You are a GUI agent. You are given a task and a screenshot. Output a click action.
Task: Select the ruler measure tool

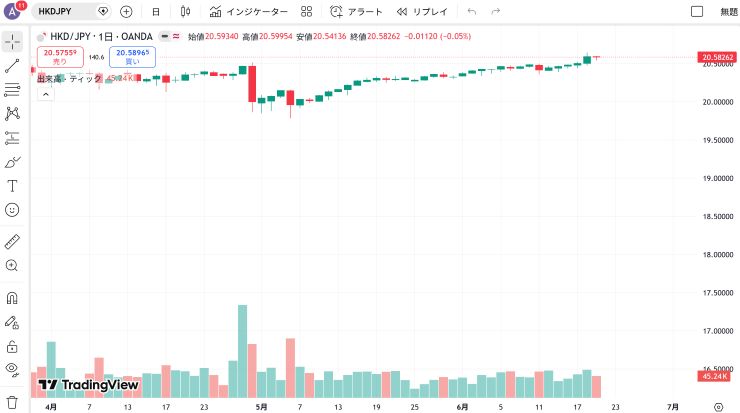click(12, 242)
